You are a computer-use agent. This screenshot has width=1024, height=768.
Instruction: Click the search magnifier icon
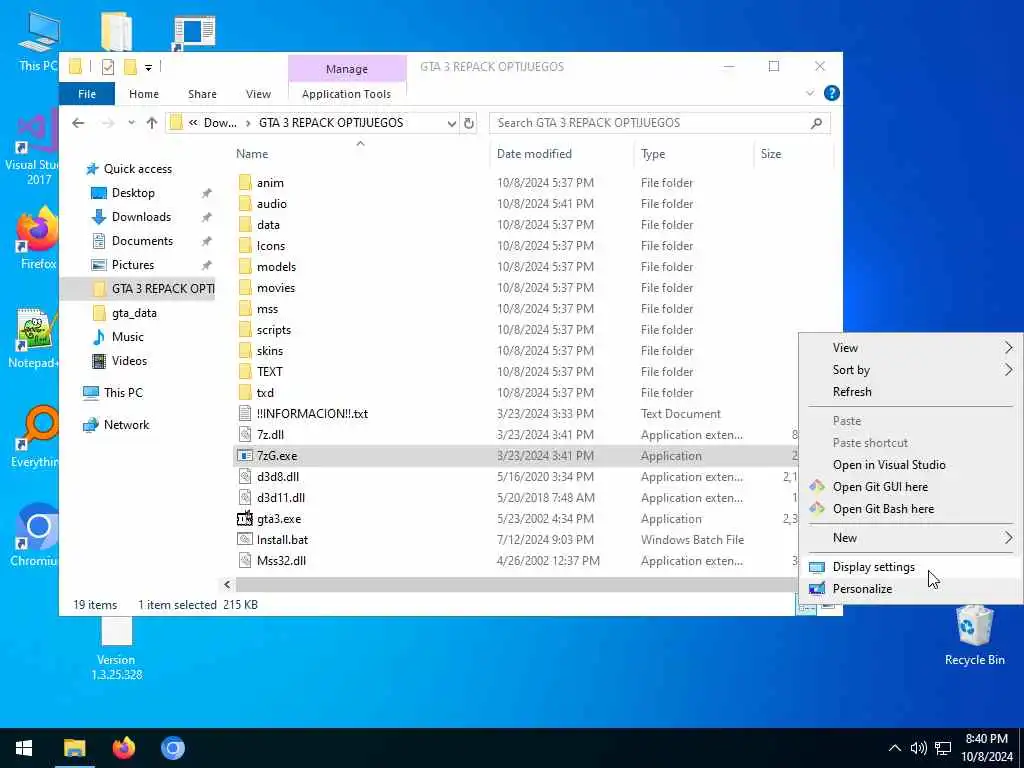[x=816, y=123]
